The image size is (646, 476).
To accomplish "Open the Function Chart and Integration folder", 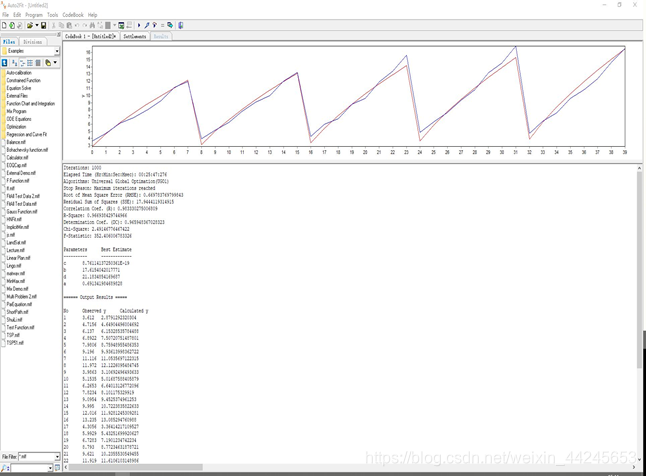I will point(30,104).
